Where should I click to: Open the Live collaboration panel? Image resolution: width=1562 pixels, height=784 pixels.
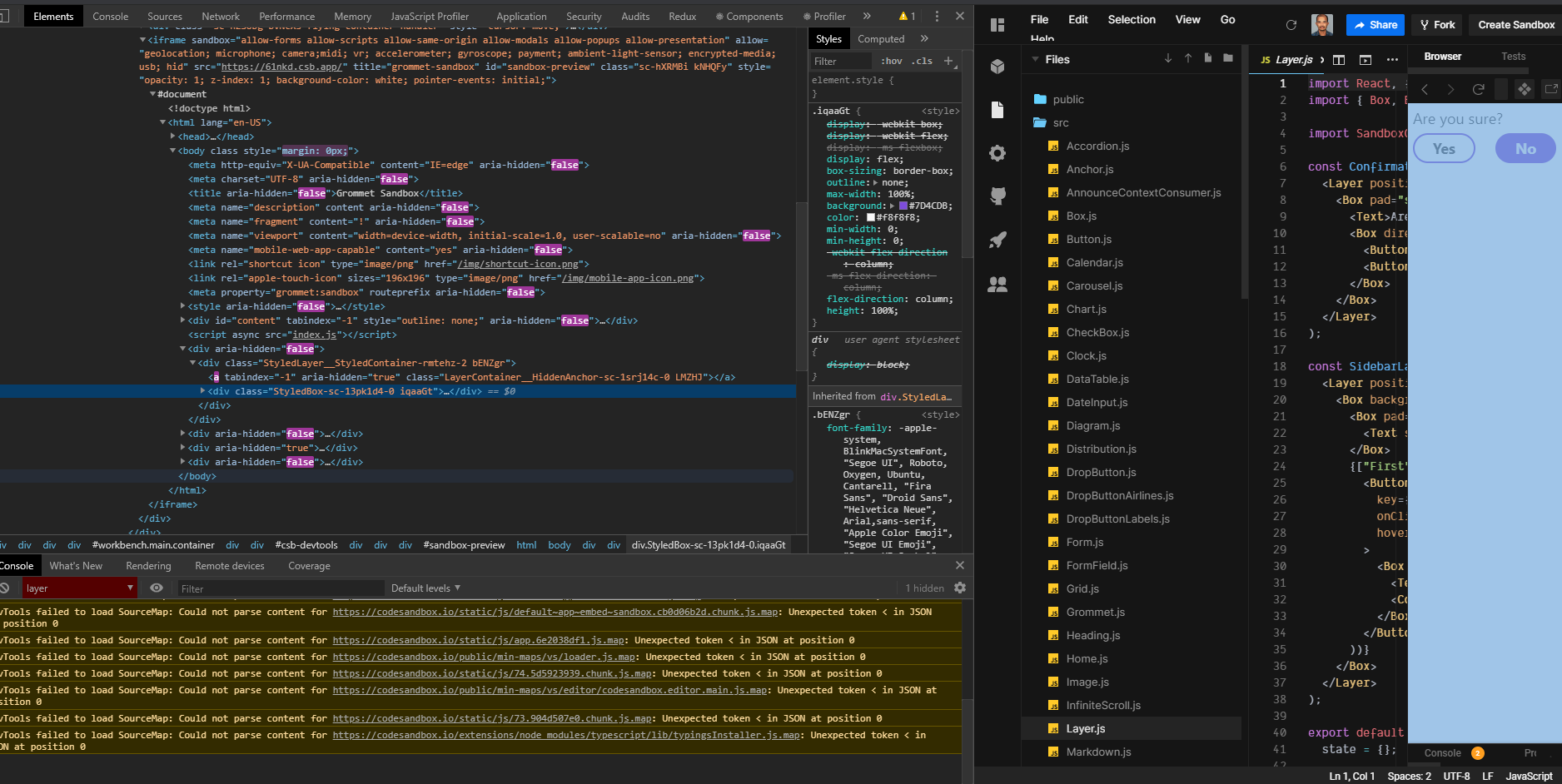click(x=997, y=284)
